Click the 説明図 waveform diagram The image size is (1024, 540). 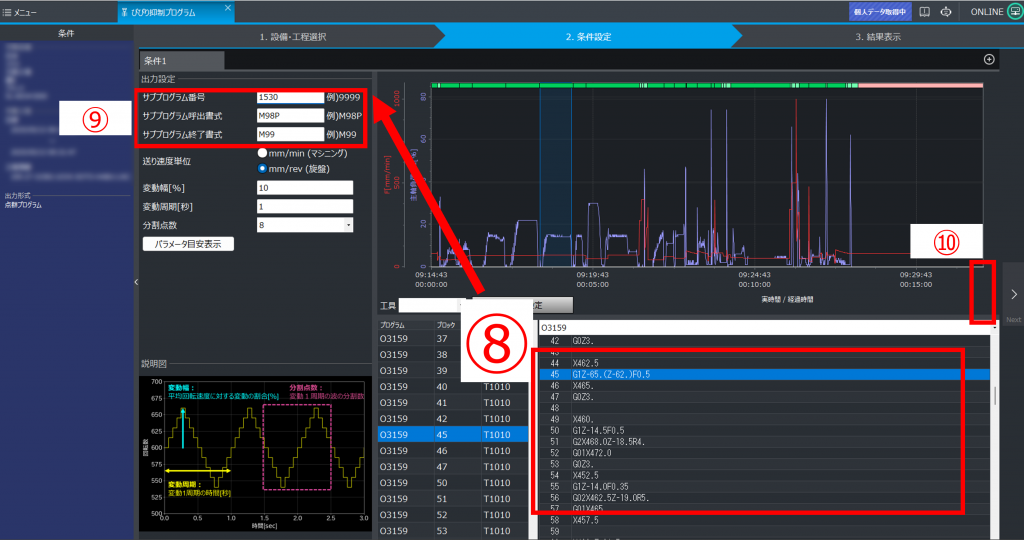point(255,453)
